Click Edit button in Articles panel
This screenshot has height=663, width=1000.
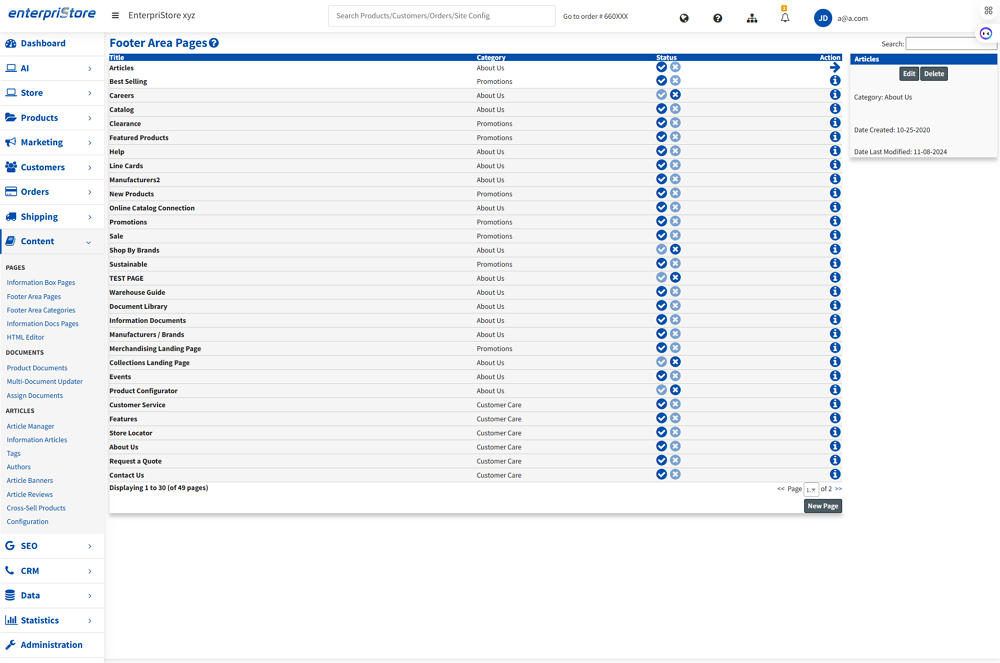(x=908, y=74)
